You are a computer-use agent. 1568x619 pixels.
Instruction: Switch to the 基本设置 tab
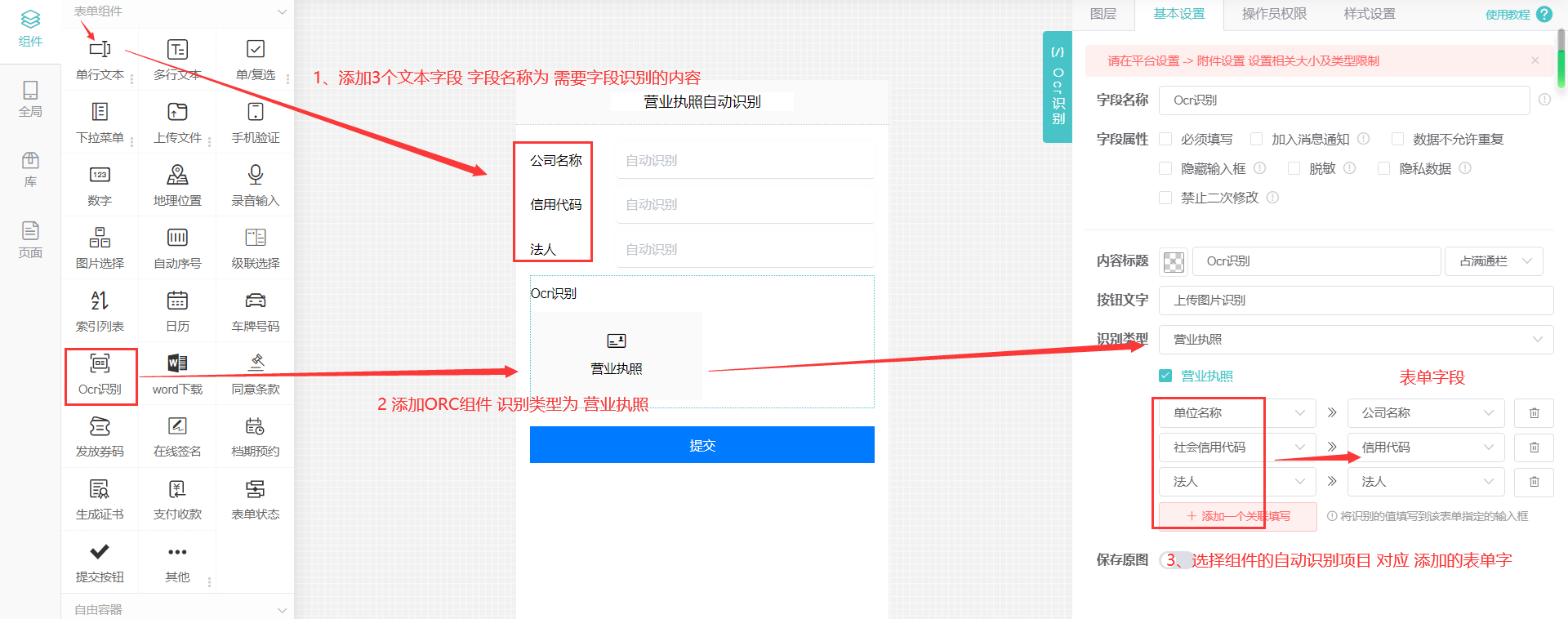1178,14
